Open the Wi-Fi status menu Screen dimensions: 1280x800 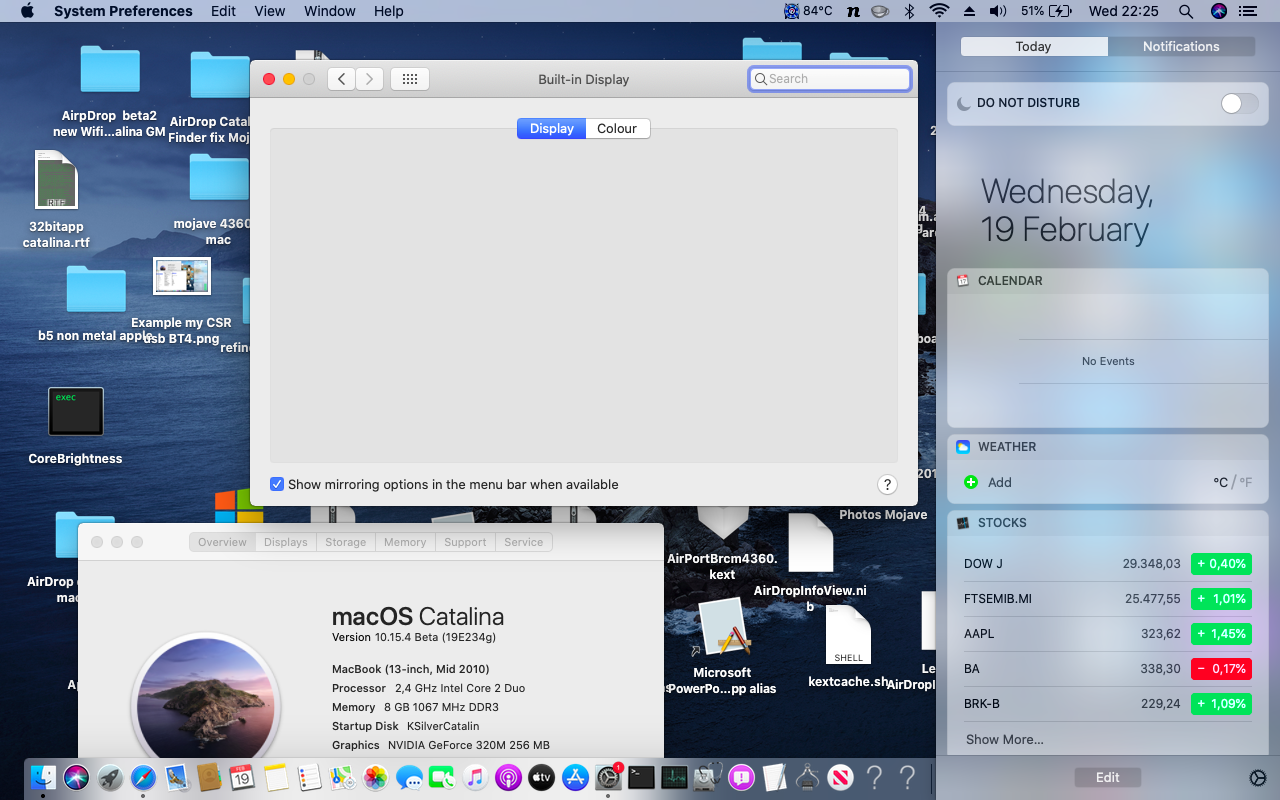point(939,11)
